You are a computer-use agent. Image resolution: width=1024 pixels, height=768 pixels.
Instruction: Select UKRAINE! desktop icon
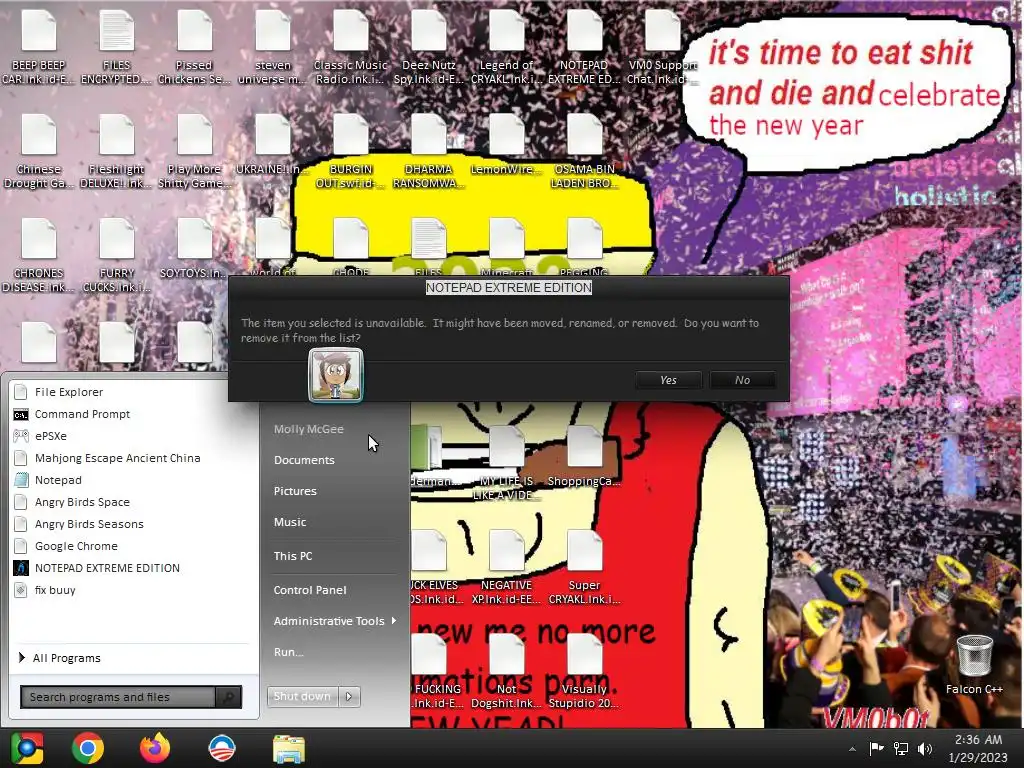272,145
